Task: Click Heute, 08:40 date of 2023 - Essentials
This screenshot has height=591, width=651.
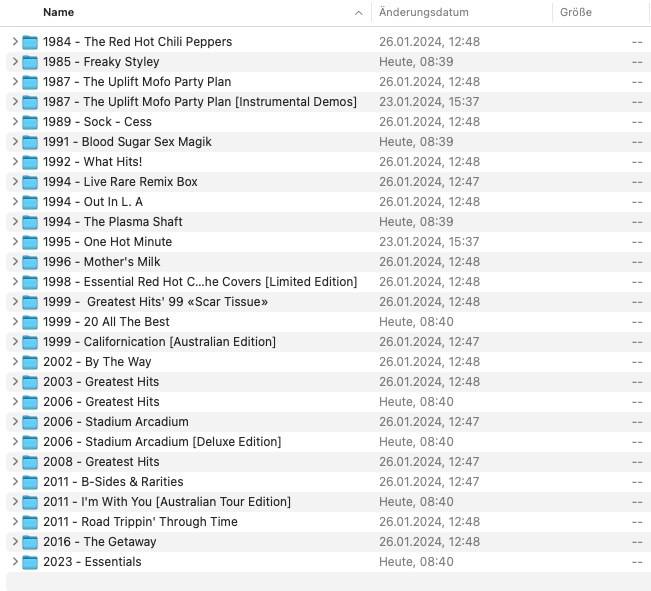Action: click(x=416, y=562)
